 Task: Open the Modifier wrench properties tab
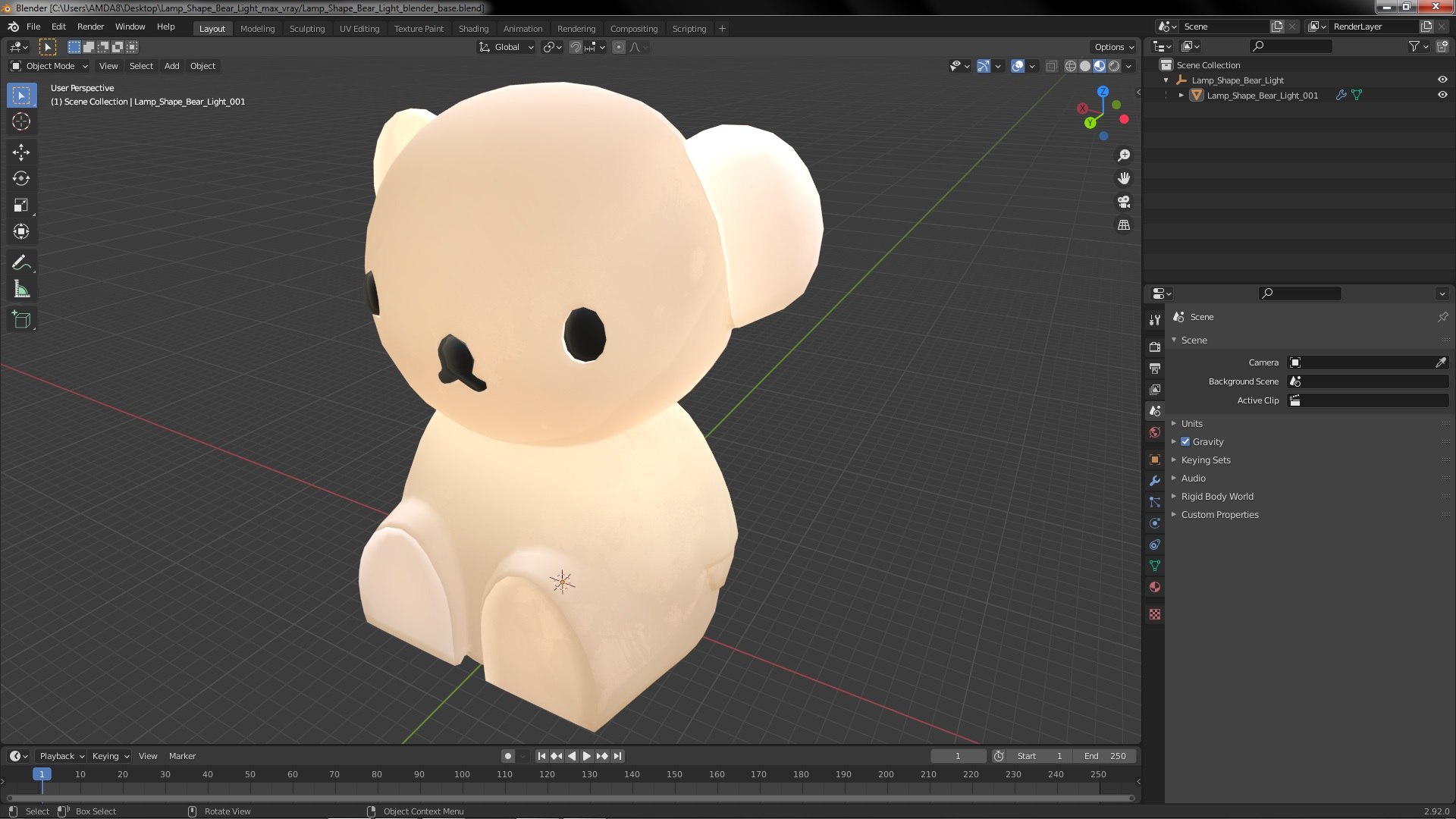coord(1155,481)
